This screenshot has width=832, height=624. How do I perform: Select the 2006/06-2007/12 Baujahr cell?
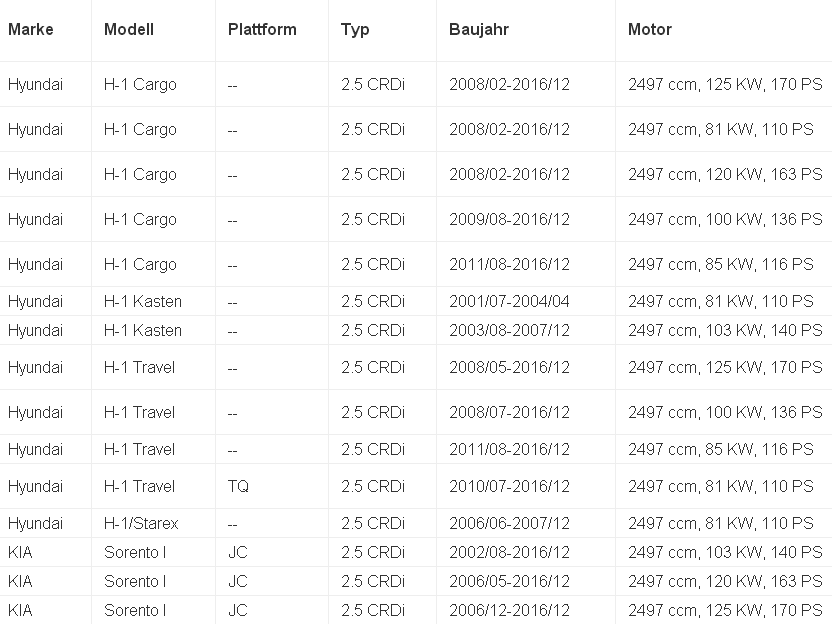(x=509, y=524)
